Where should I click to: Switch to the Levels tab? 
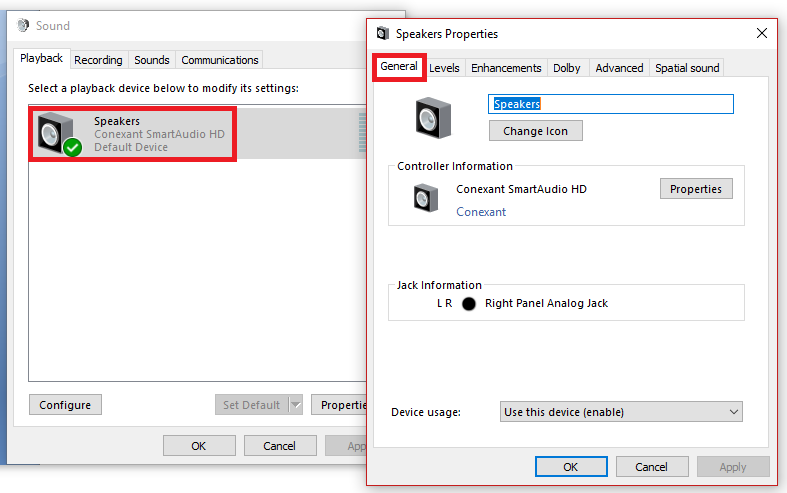pos(444,68)
